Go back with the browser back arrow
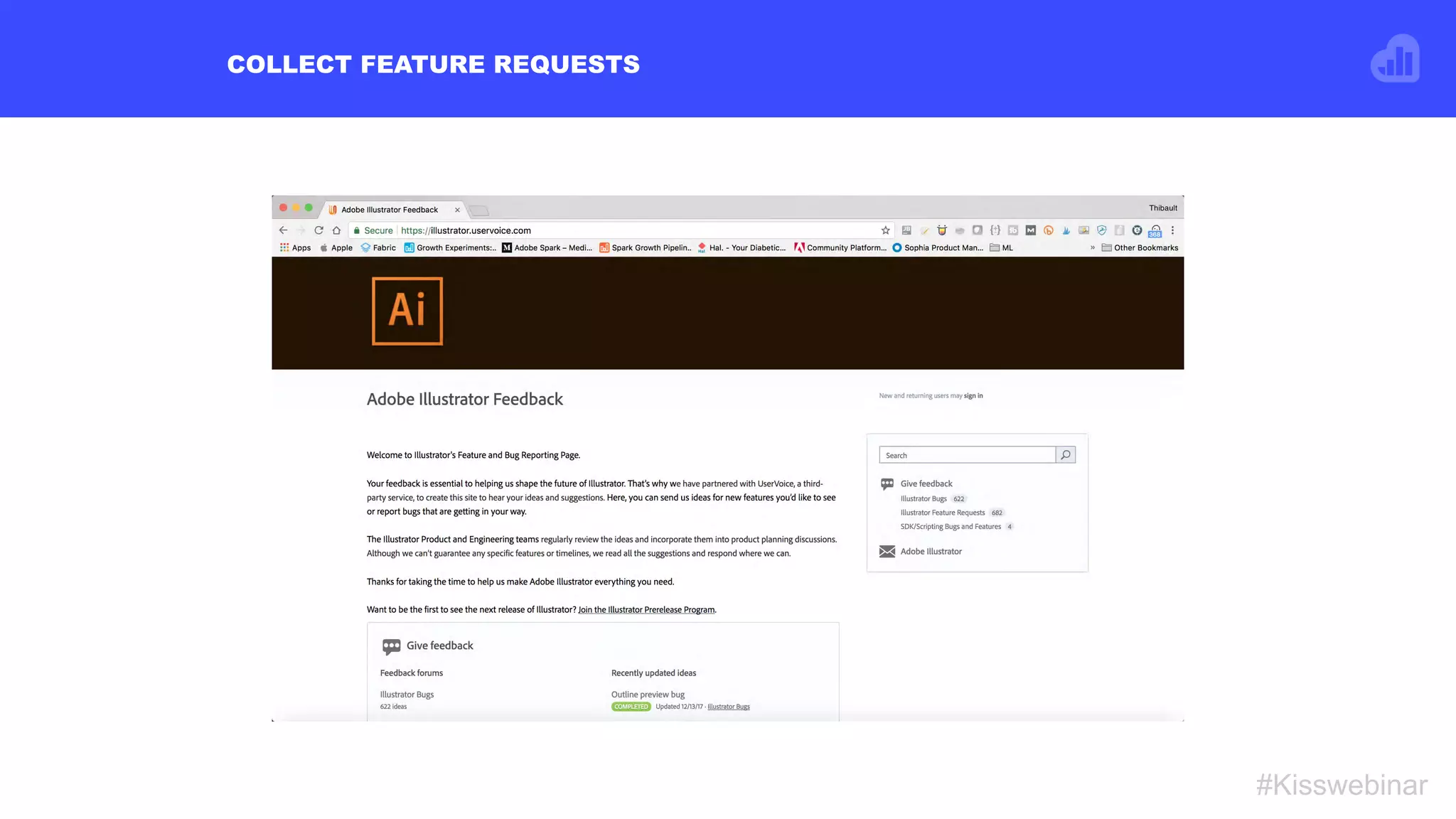 pos(283,230)
